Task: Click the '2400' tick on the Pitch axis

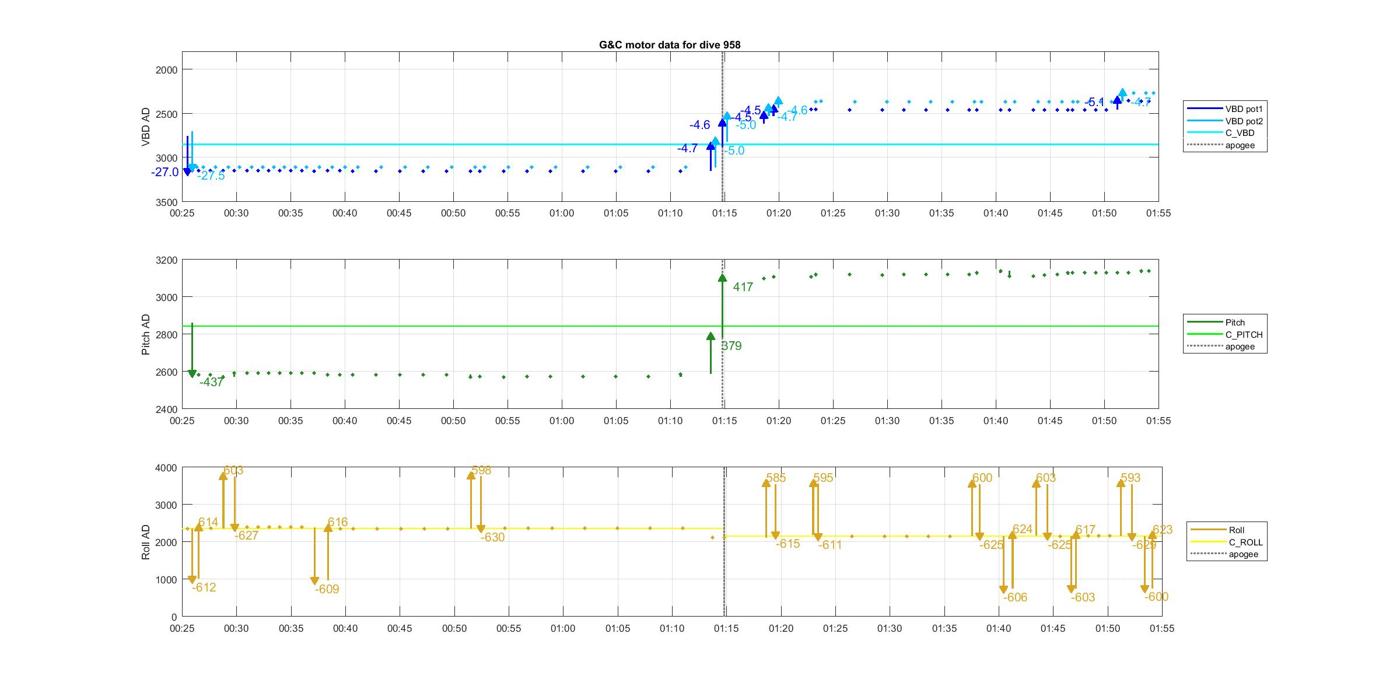Action: (166, 409)
